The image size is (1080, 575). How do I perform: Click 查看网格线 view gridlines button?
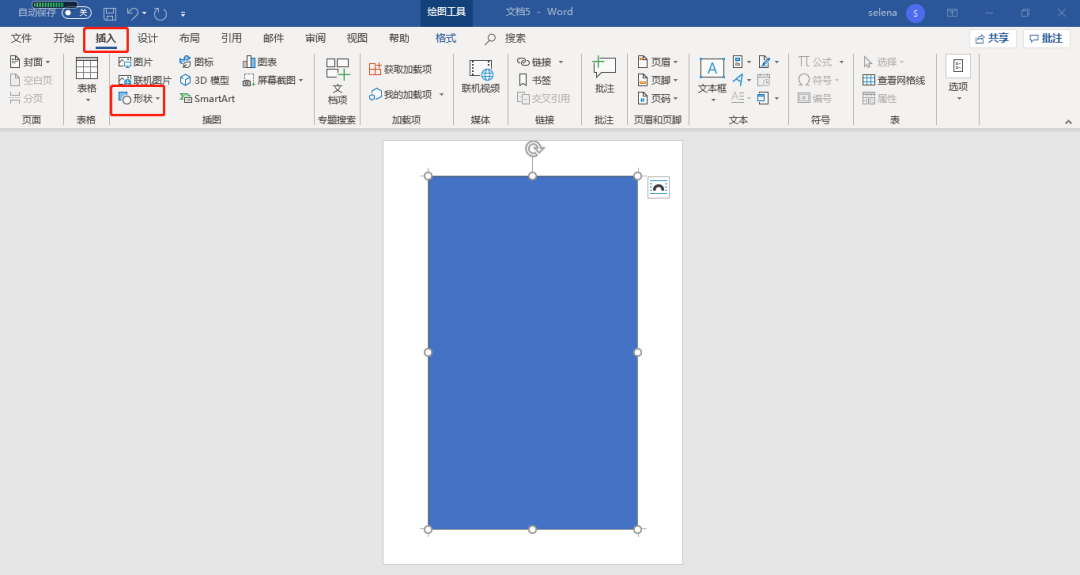[893, 80]
